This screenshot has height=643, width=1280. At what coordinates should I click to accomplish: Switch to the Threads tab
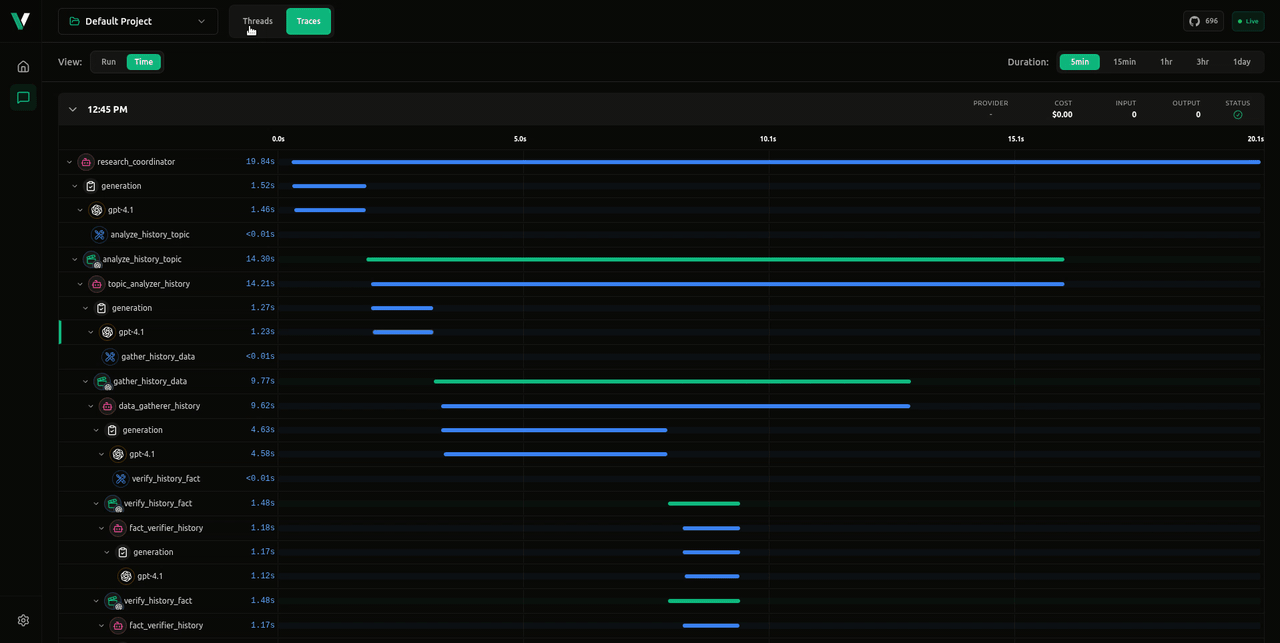pos(257,20)
